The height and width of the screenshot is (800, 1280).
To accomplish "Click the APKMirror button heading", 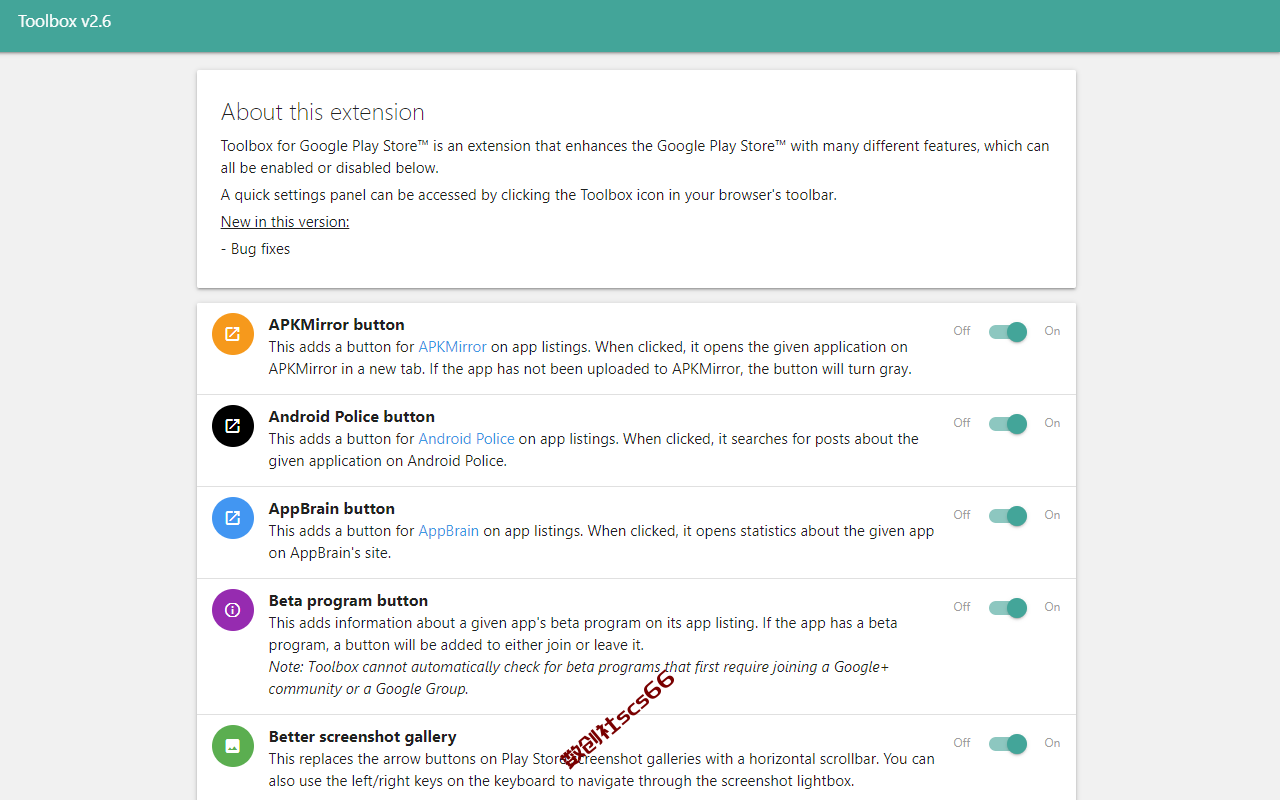I will 336,325.
